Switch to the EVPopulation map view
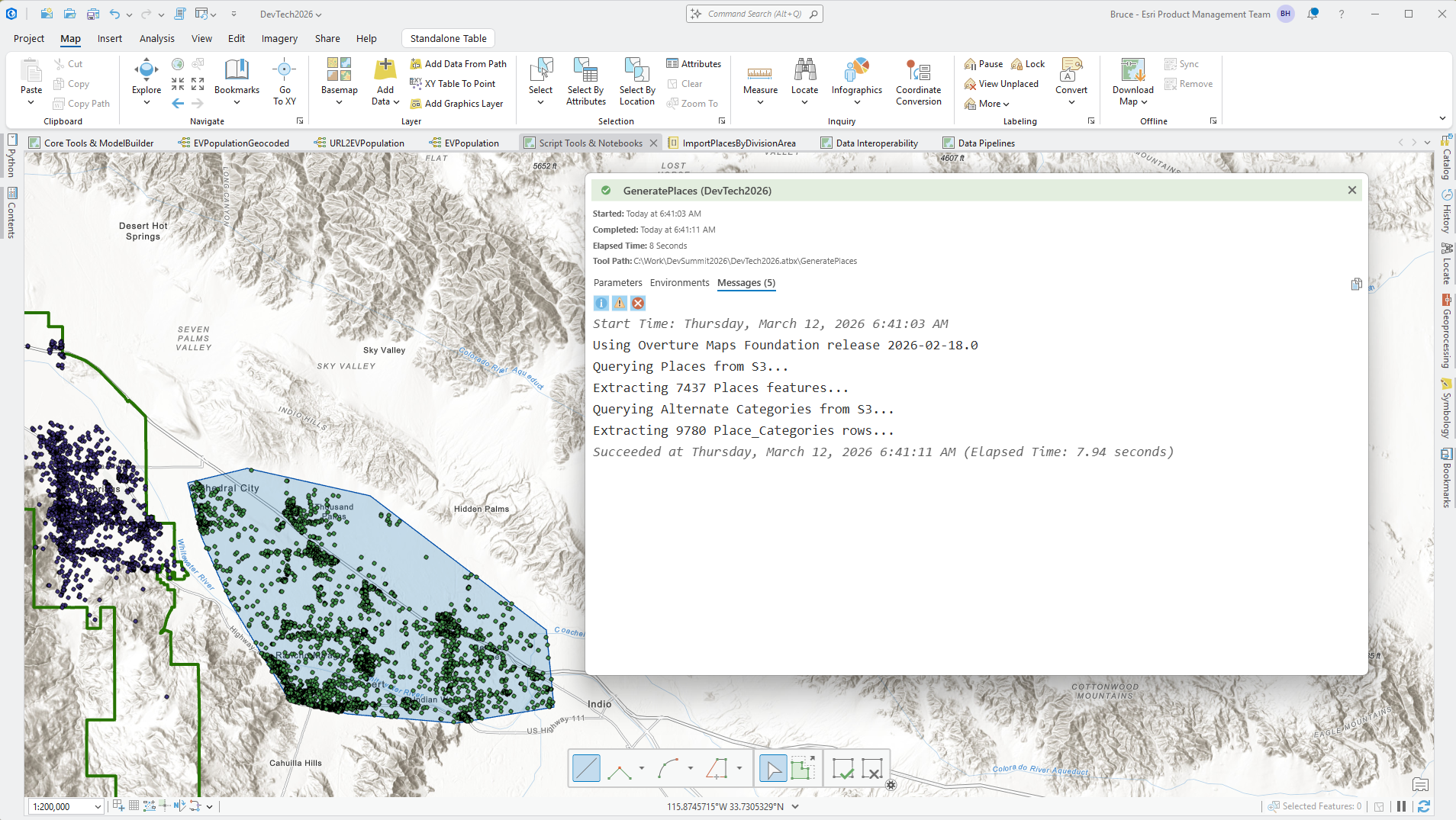1456x820 pixels. [x=464, y=143]
